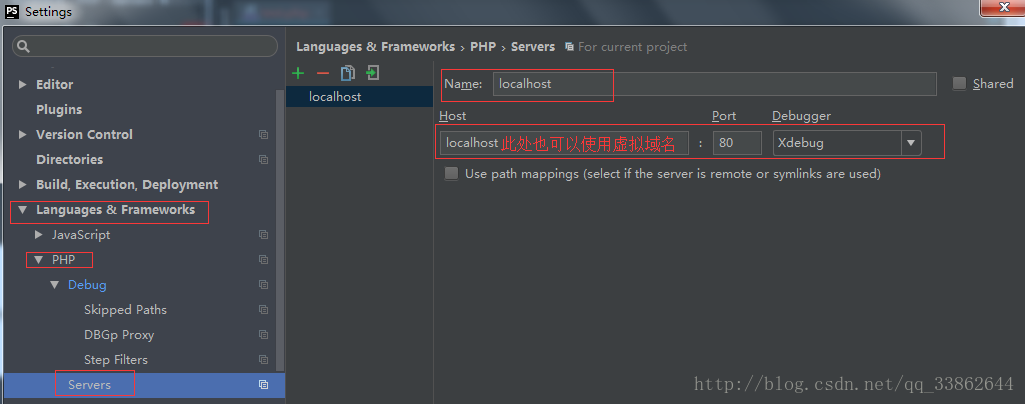Click into the settings search field

coord(144,46)
